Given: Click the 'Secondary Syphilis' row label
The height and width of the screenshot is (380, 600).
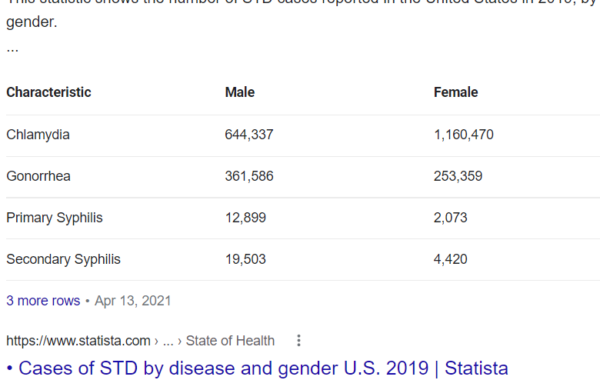Looking at the screenshot, I should coord(63,259).
